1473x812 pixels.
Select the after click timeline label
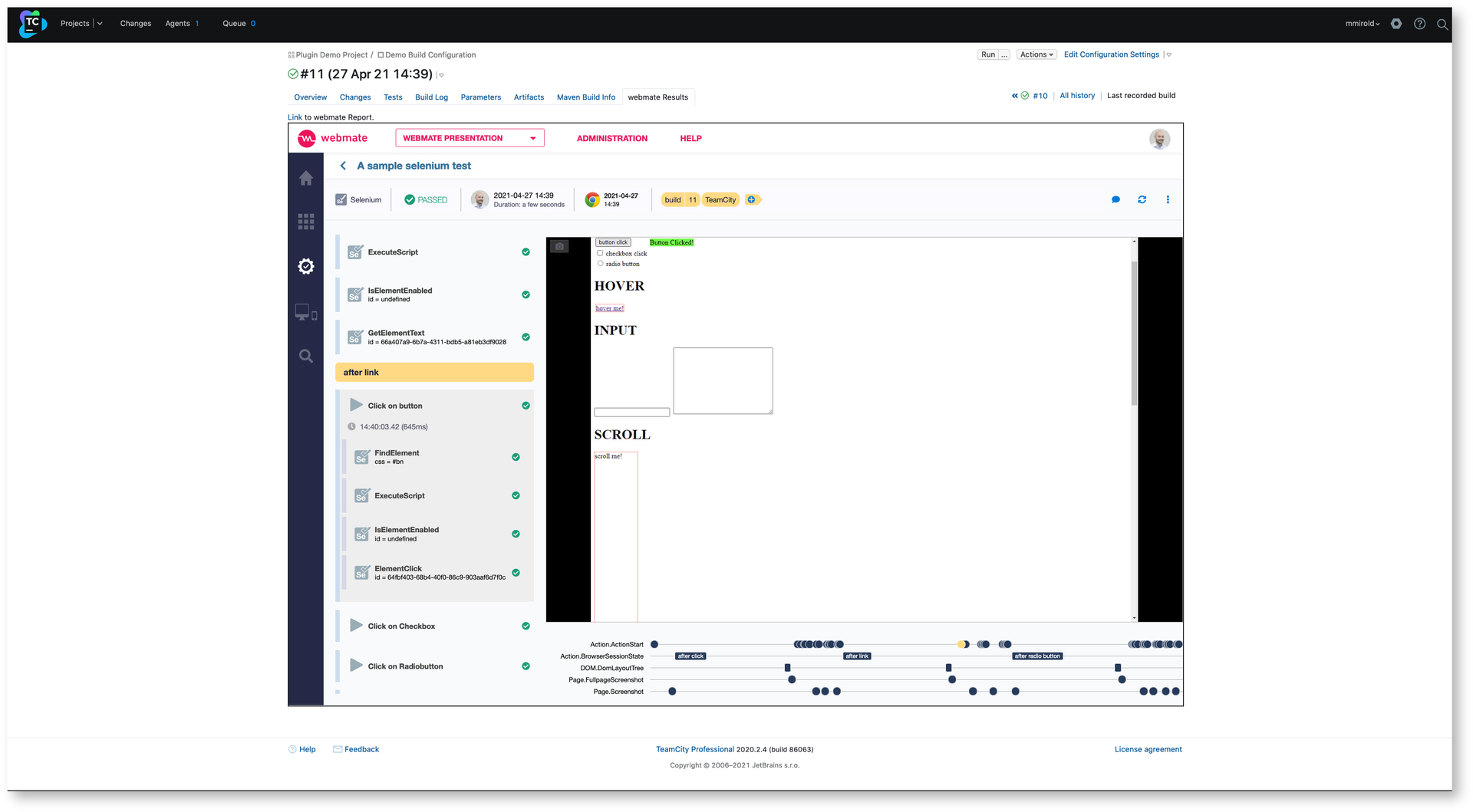(690, 656)
